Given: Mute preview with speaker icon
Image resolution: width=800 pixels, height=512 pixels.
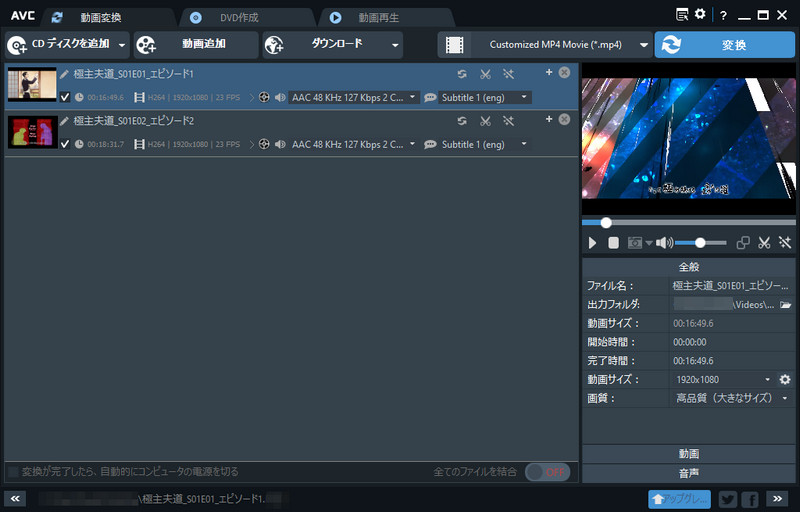Looking at the screenshot, I should 664,243.
